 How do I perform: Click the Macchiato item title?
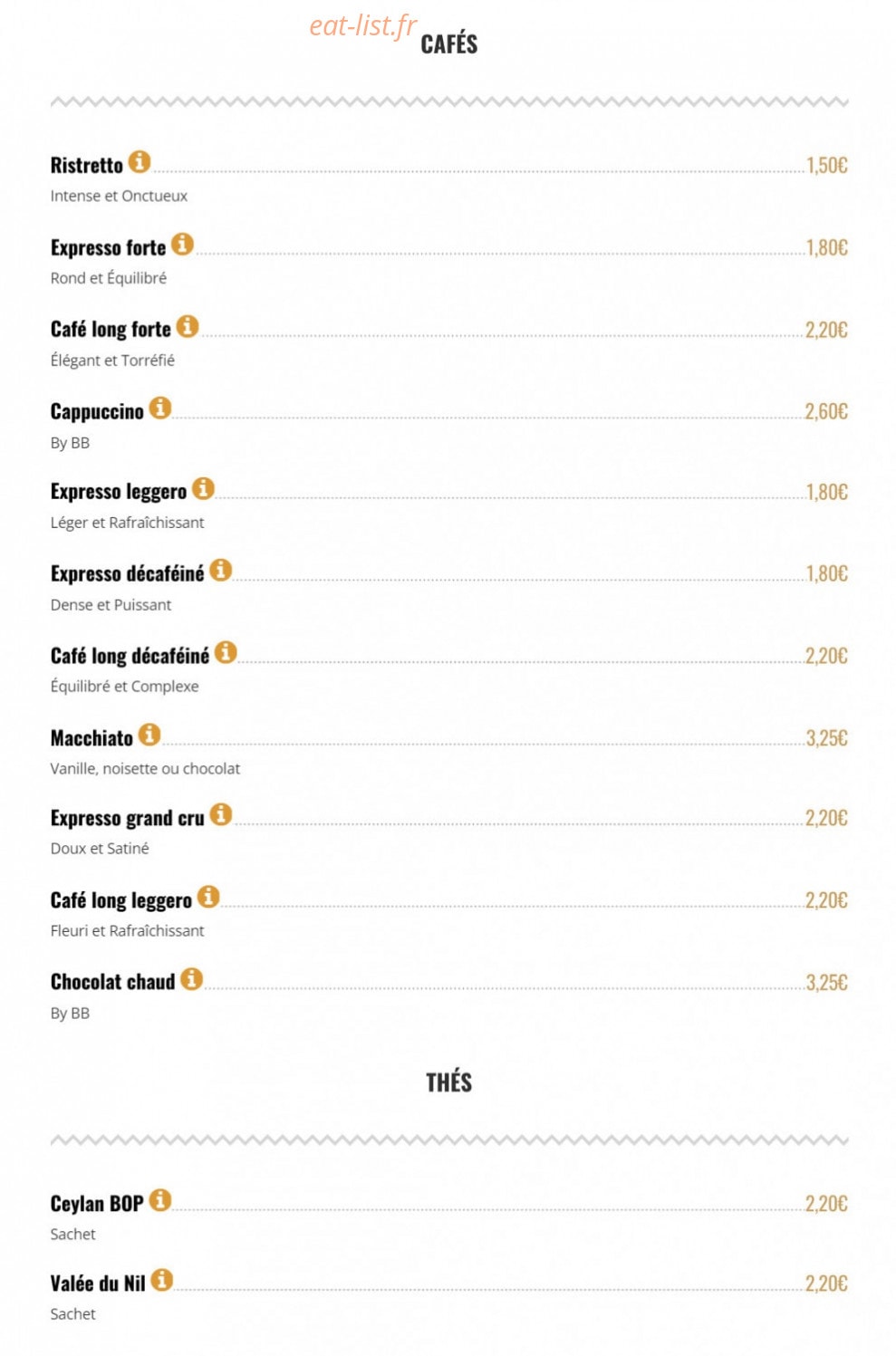pyautogui.click(x=92, y=738)
